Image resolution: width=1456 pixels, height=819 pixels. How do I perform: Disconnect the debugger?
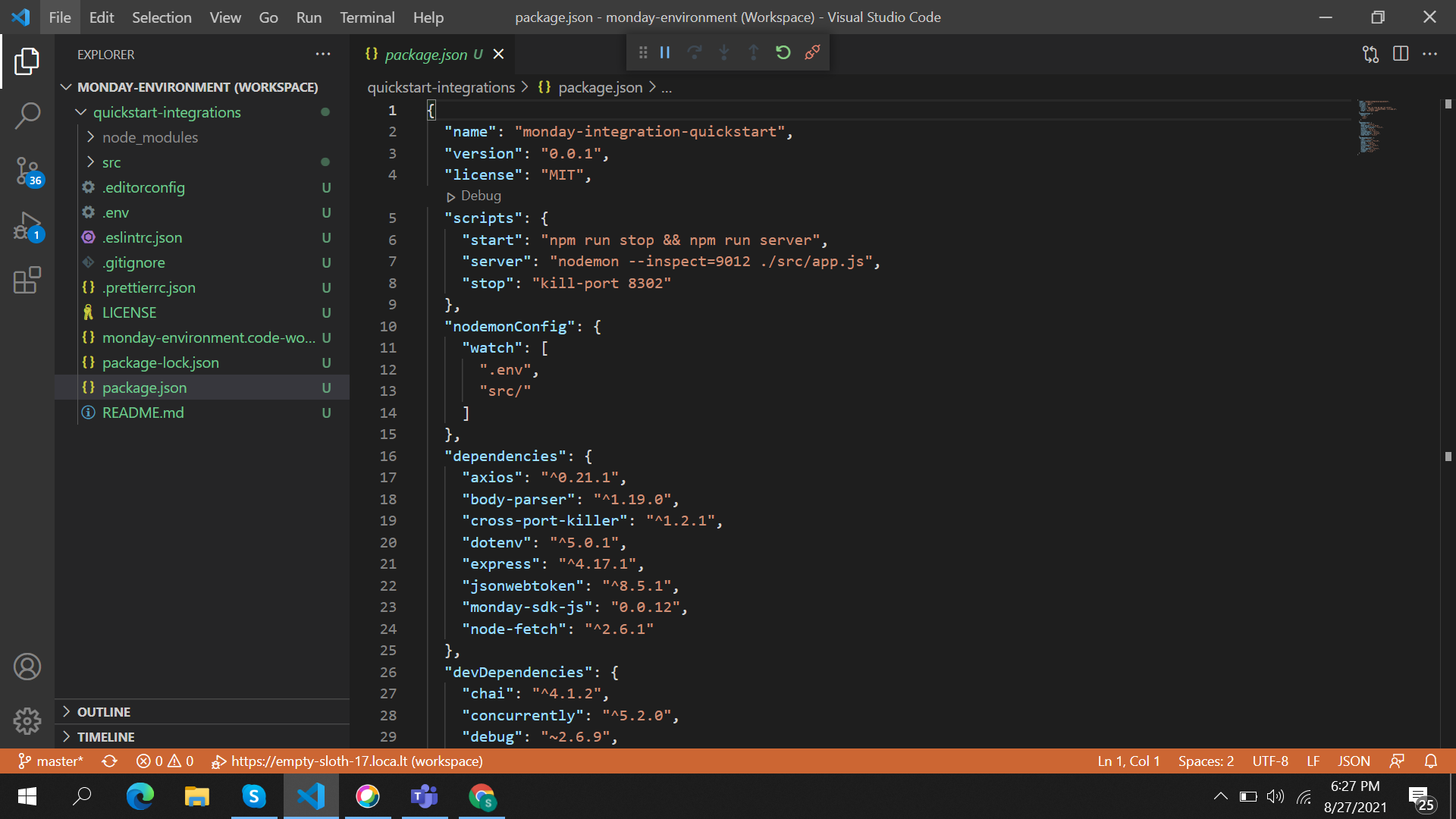(x=812, y=53)
